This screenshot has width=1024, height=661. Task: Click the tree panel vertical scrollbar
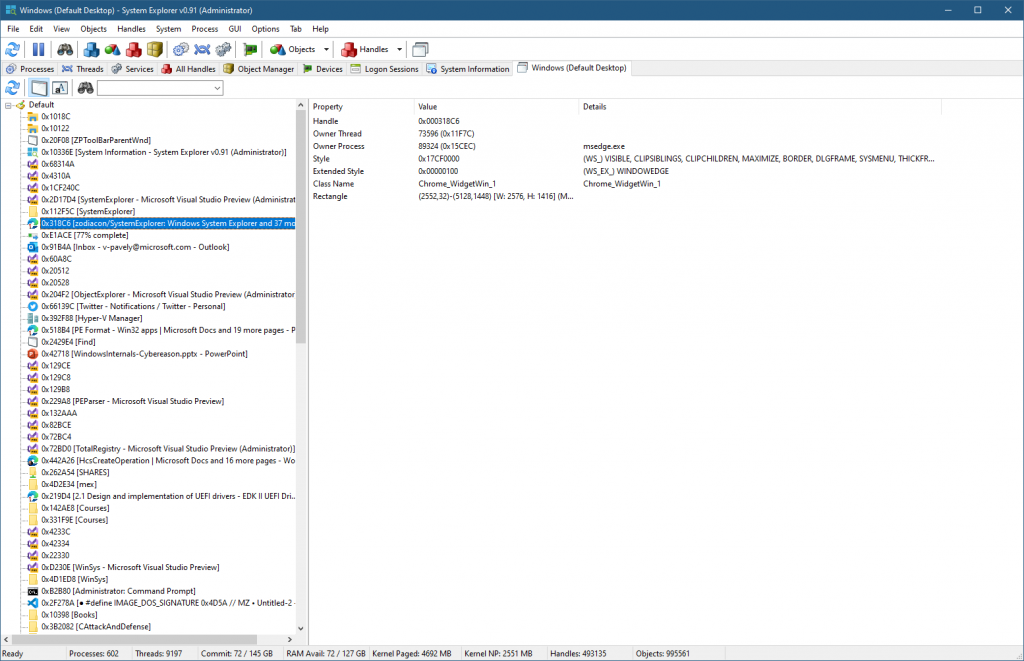point(301,400)
